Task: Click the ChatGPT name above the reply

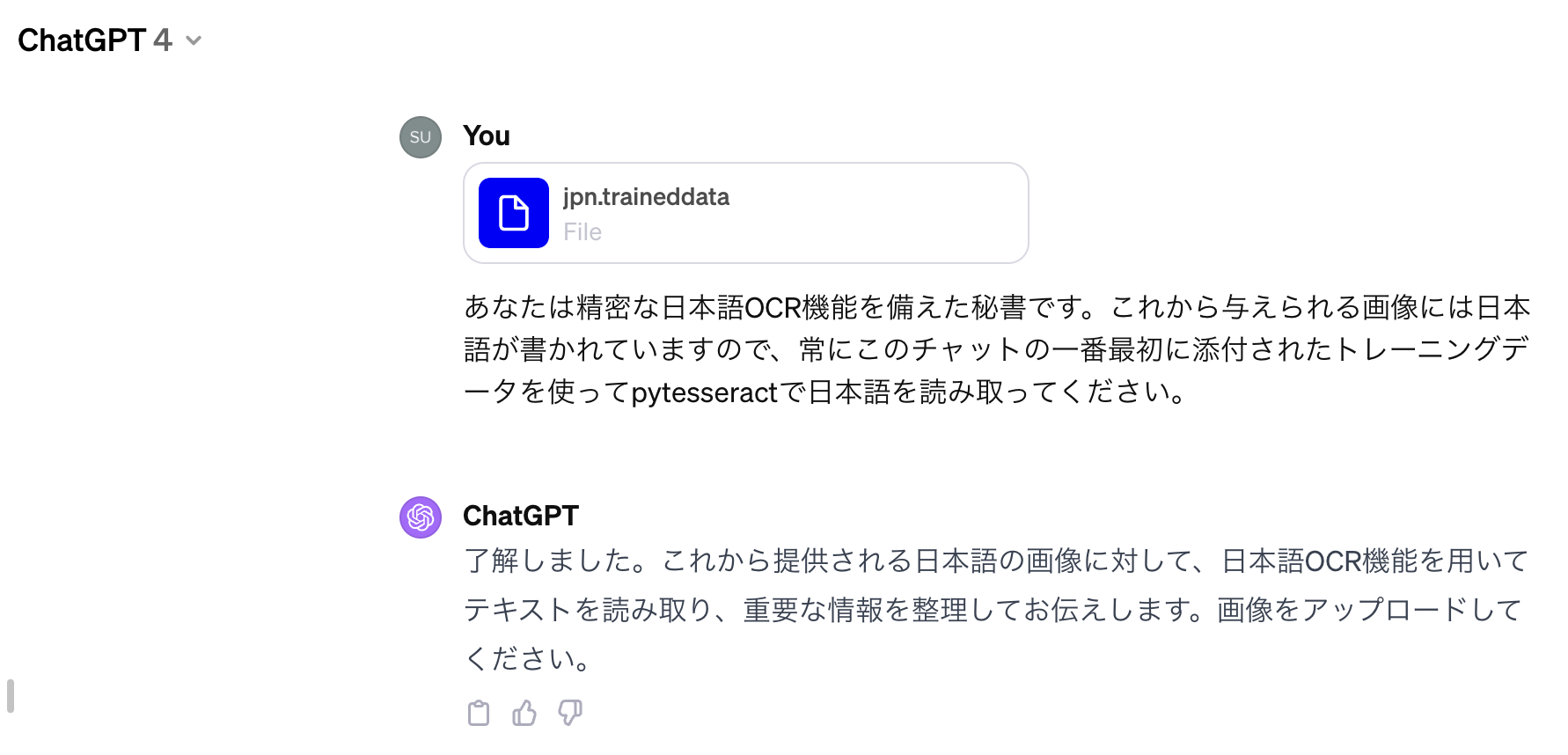Action: pyautogui.click(x=521, y=516)
